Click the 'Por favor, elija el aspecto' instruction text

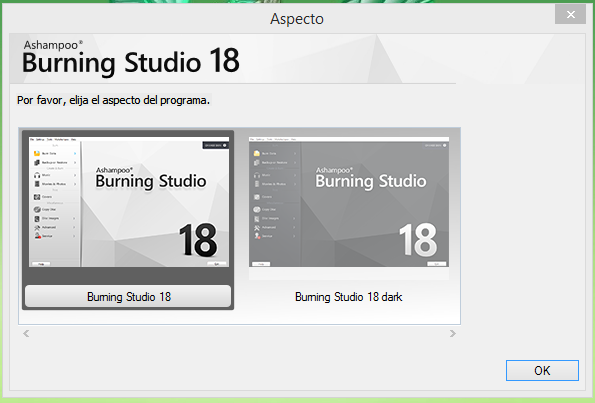pyautogui.click(x=113, y=100)
